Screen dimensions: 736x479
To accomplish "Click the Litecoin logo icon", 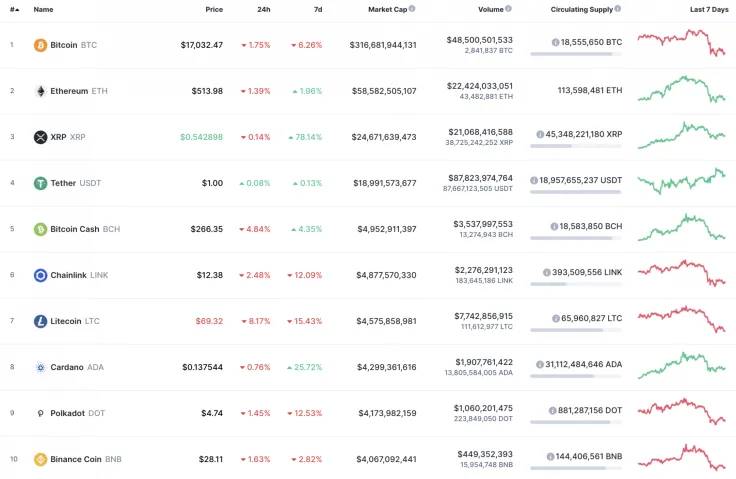I will coord(40,321).
